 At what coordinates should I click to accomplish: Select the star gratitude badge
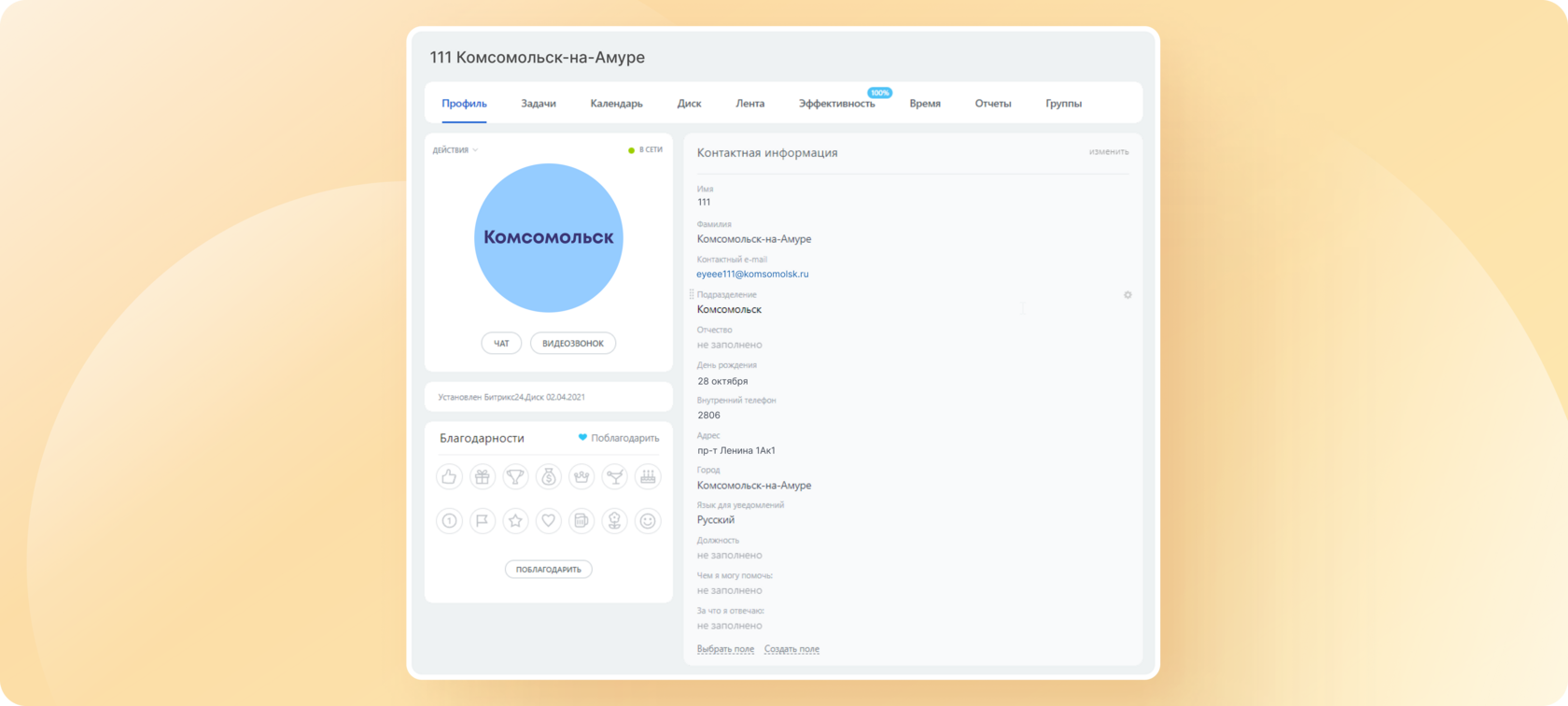[515, 521]
